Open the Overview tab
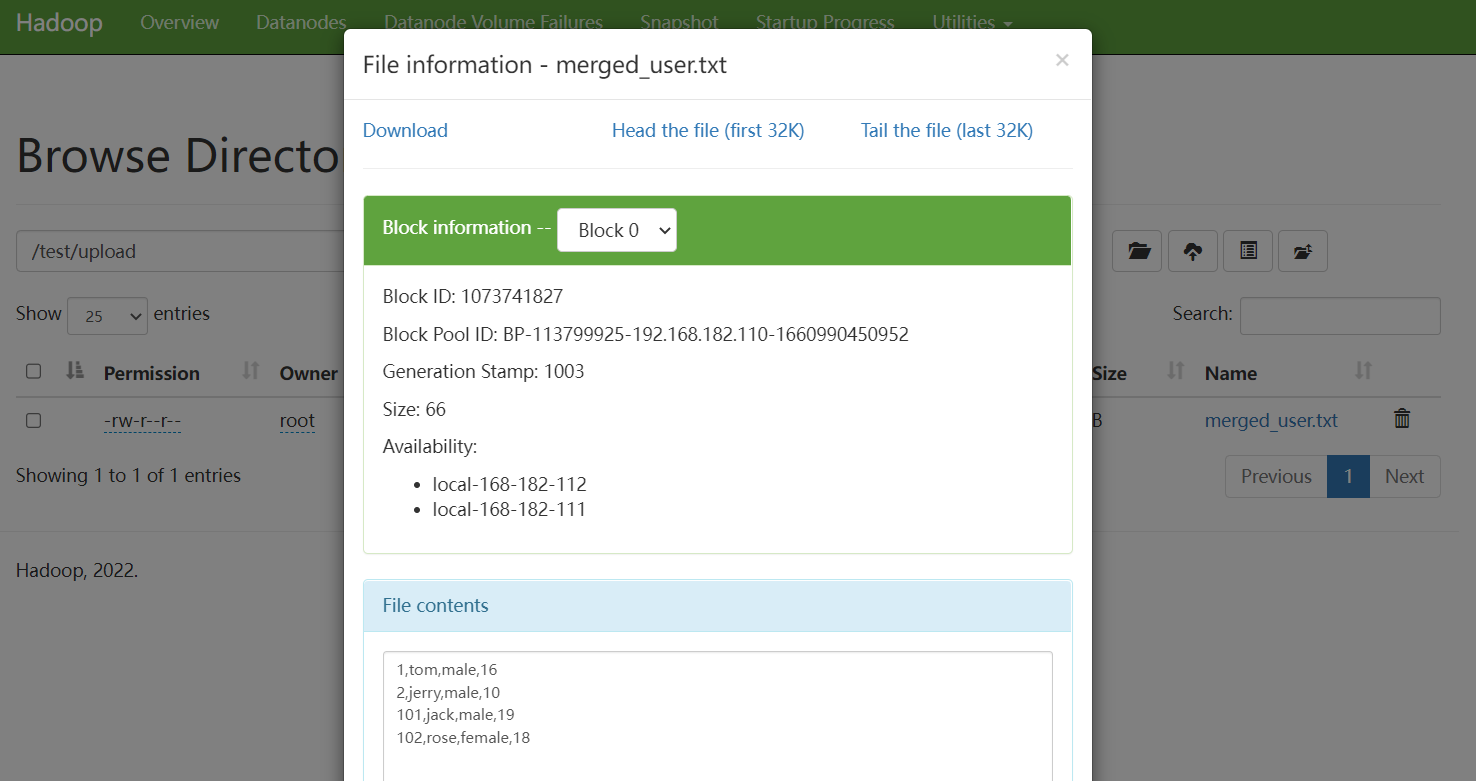The height and width of the screenshot is (781, 1476). pyautogui.click(x=180, y=22)
